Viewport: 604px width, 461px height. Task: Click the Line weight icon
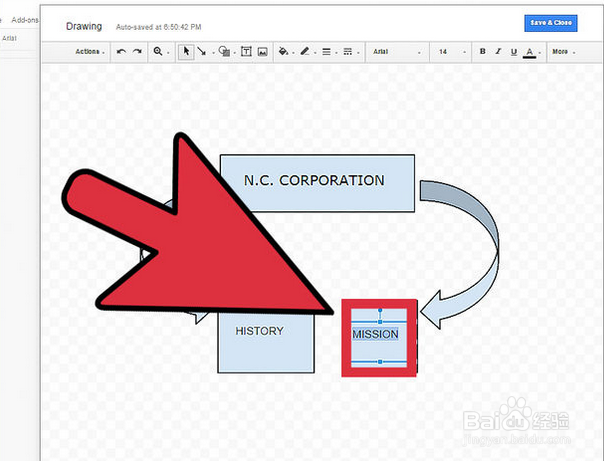[x=326, y=52]
